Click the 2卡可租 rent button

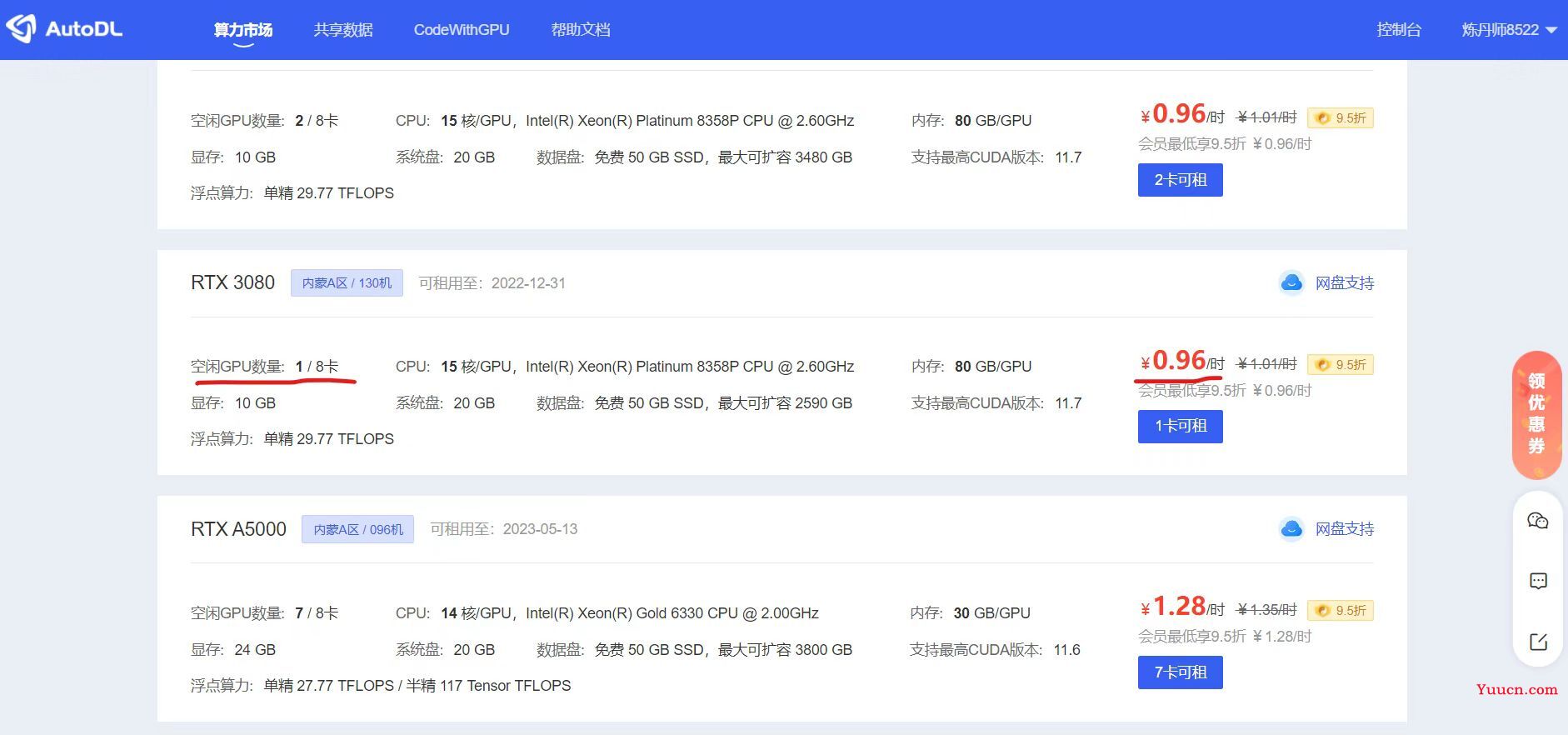(1180, 180)
